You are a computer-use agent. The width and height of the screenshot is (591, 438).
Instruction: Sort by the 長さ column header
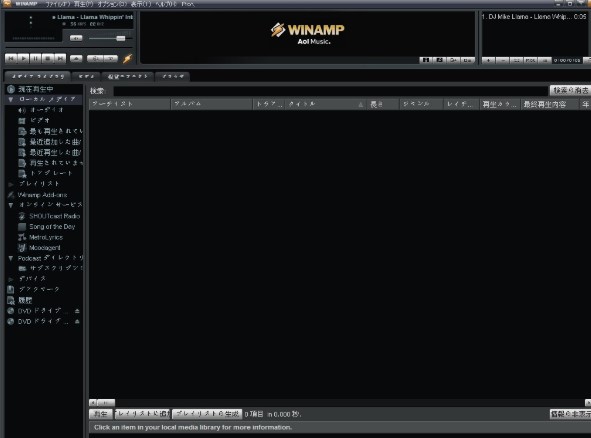(x=383, y=104)
